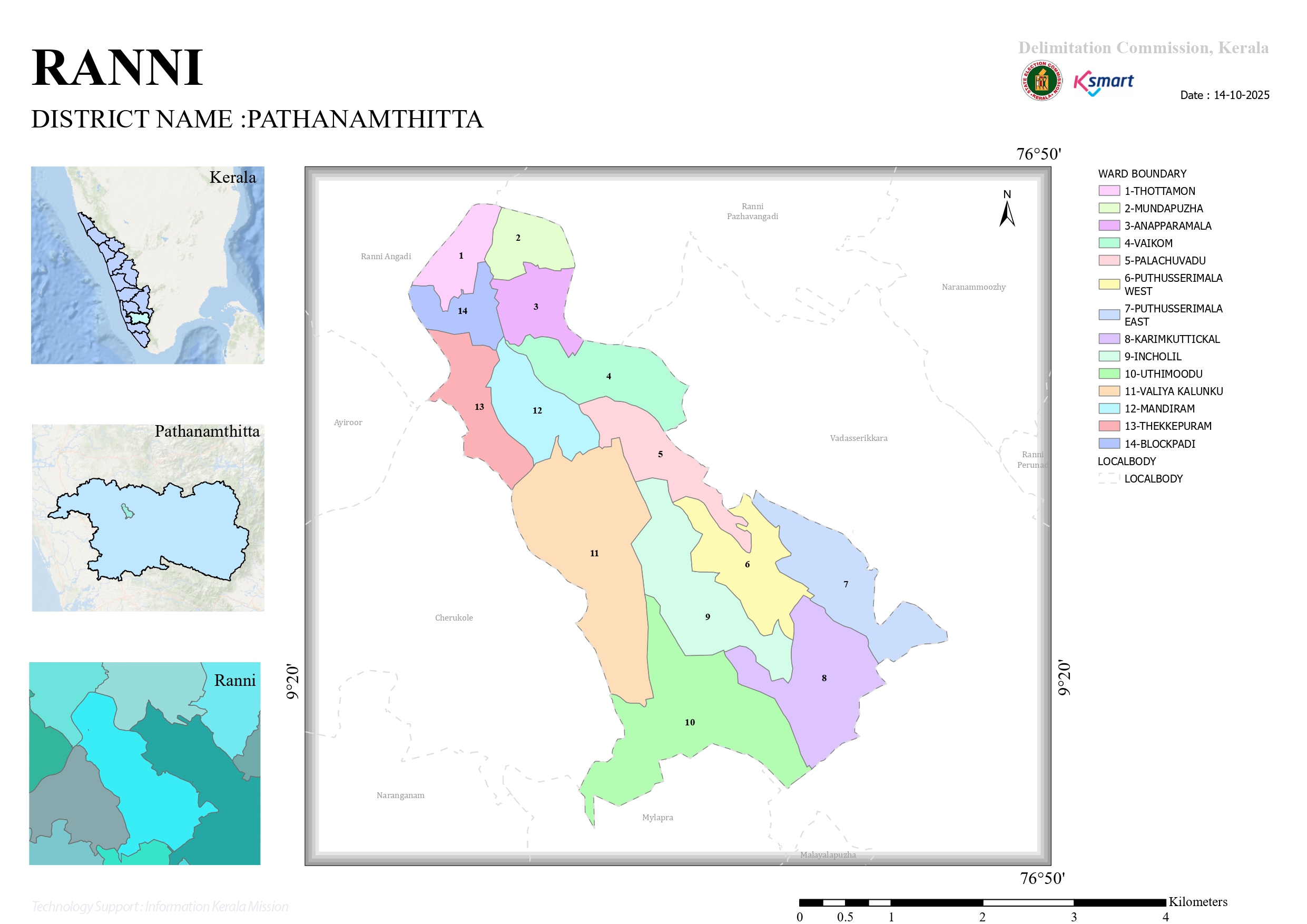Viewport: 1307px width, 924px height.
Task: Click the Mylapra neighbor label
Action: pos(657,818)
